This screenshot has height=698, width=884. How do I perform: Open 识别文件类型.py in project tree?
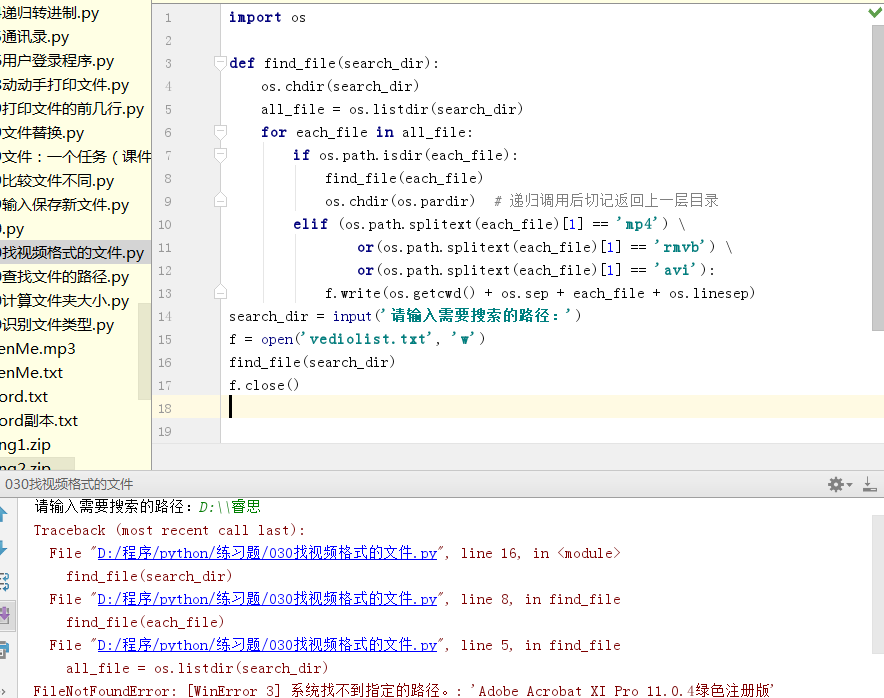(x=57, y=325)
